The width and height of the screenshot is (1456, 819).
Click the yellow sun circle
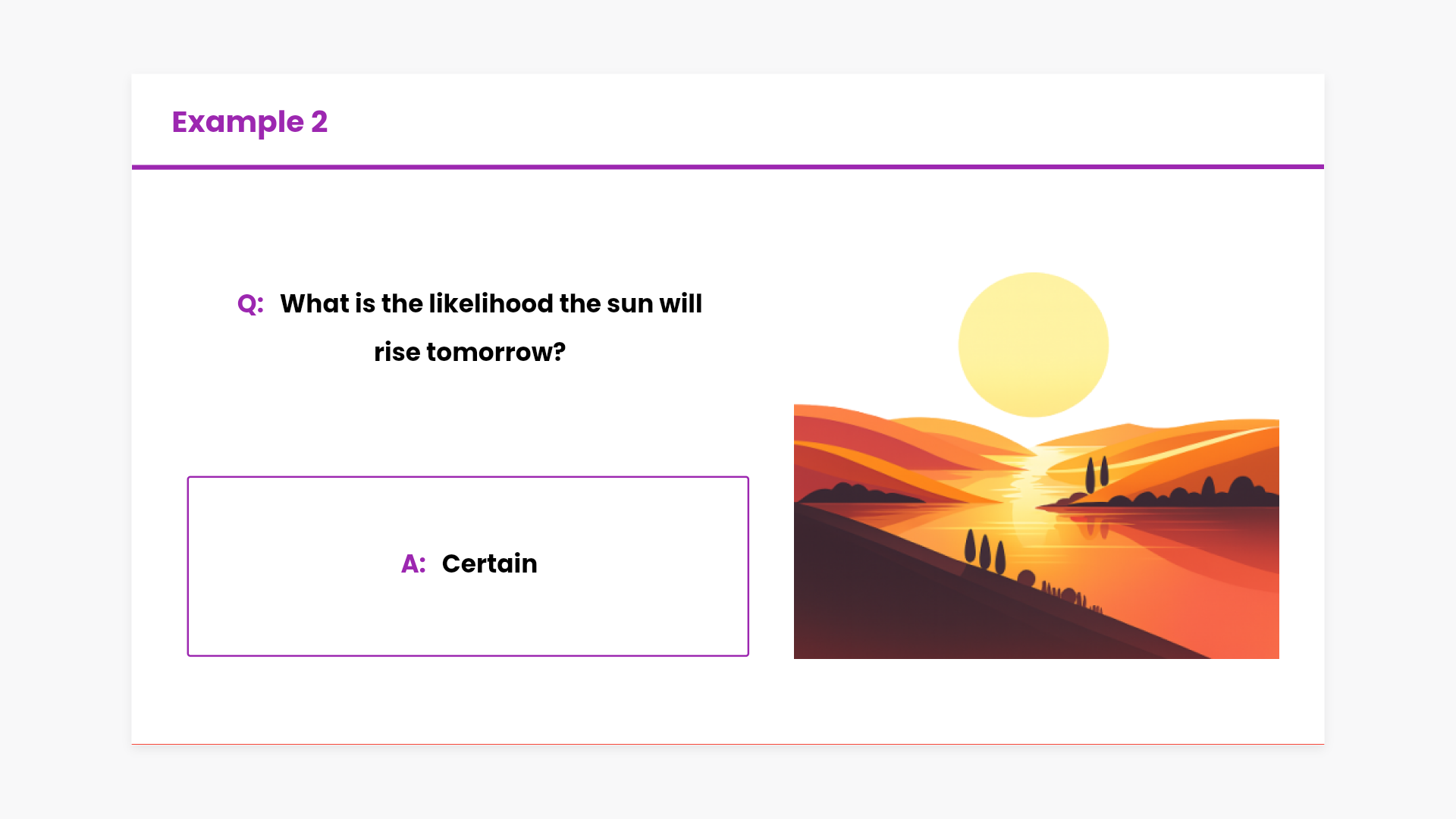(1033, 344)
